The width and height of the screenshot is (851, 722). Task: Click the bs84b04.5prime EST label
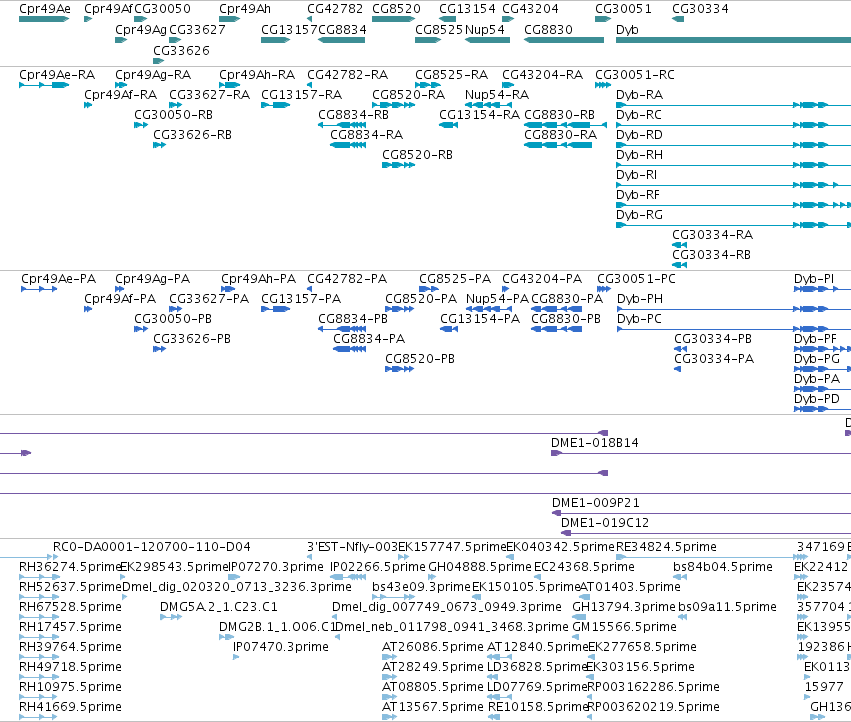pyautogui.click(x=722, y=567)
